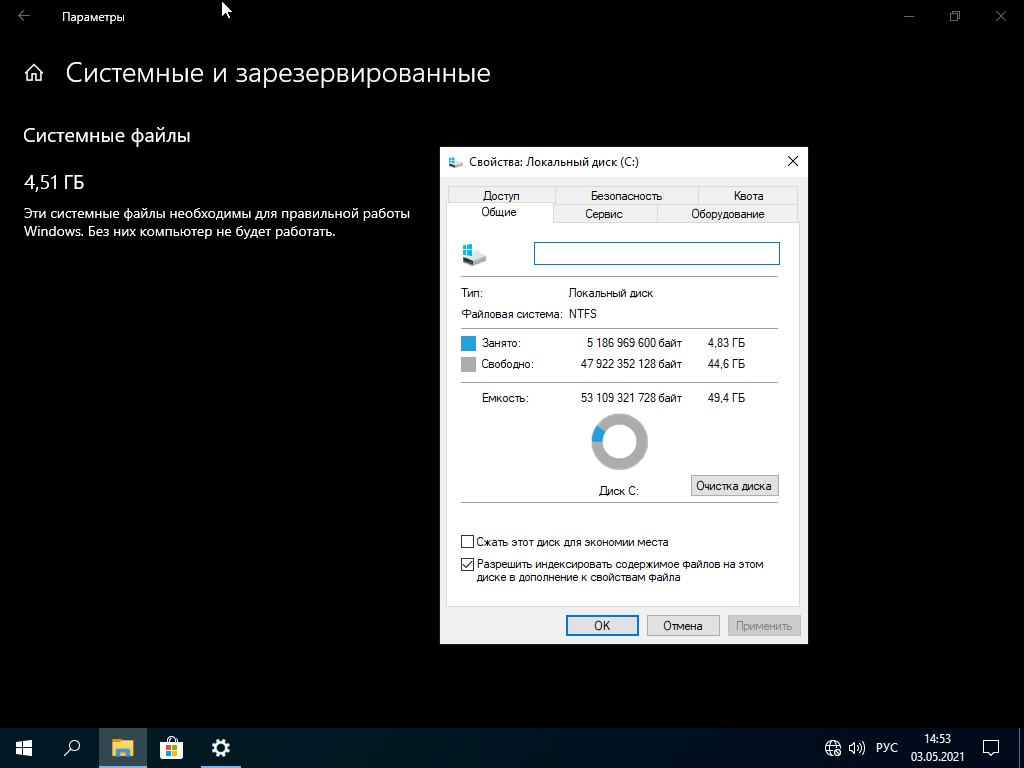
Task: Switch to the Доступ tab
Action: pyautogui.click(x=502, y=195)
